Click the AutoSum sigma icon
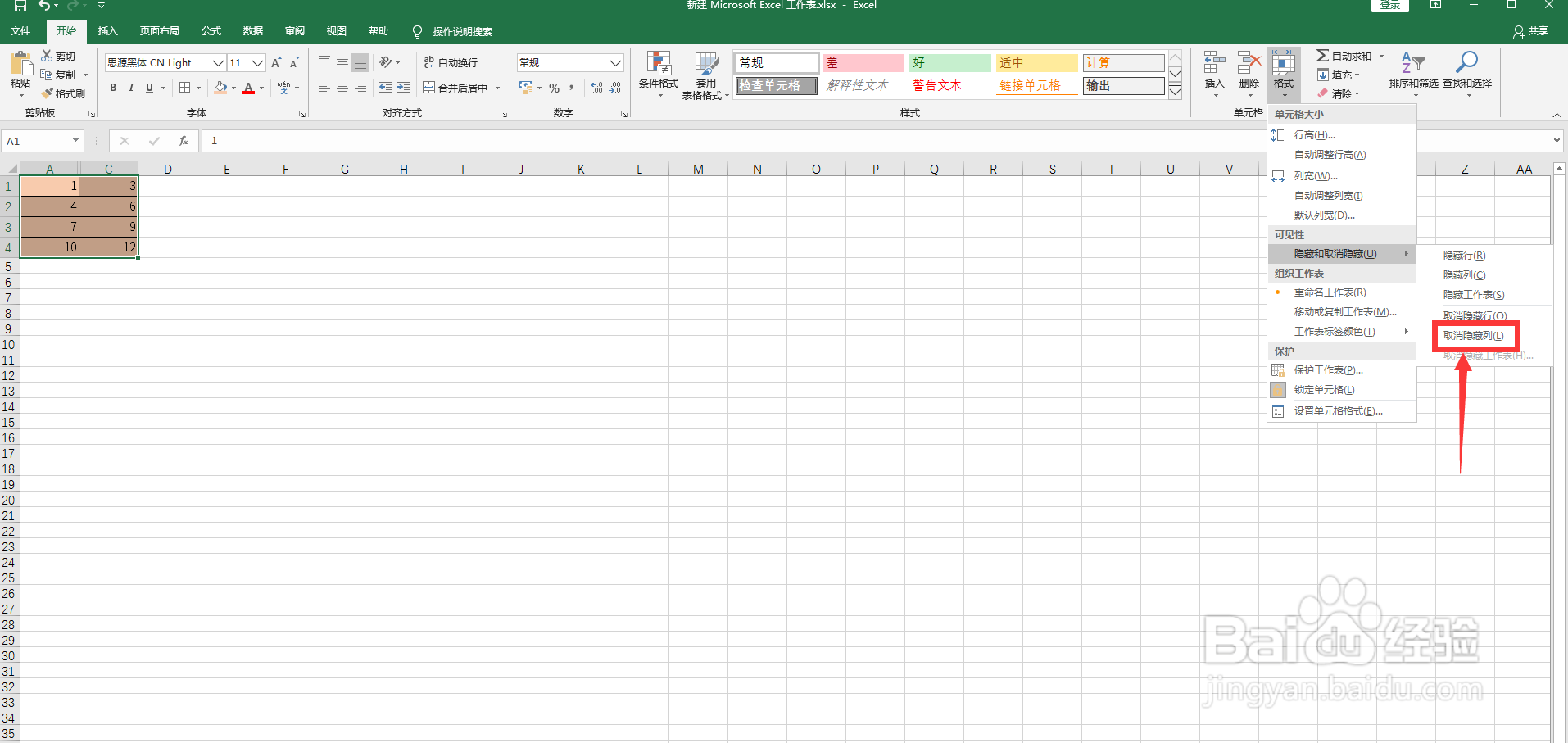This screenshot has width=1568, height=743. pyautogui.click(x=1322, y=56)
